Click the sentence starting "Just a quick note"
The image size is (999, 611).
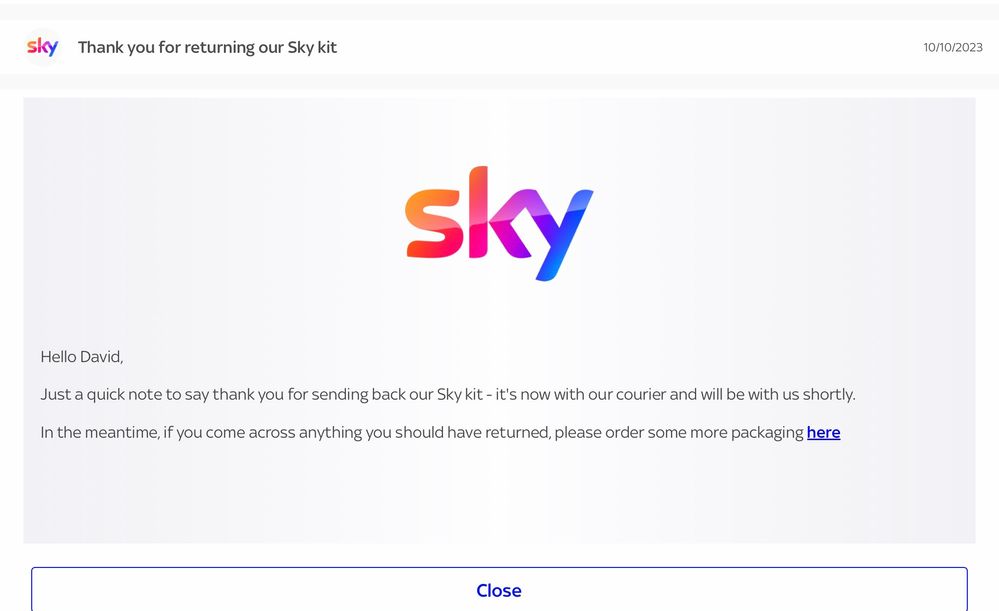(x=448, y=394)
